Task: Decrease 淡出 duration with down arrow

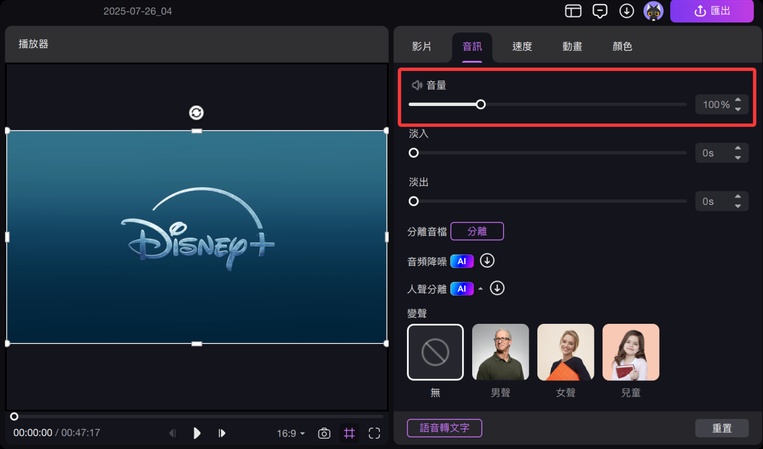Action: [x=738, y=206]
